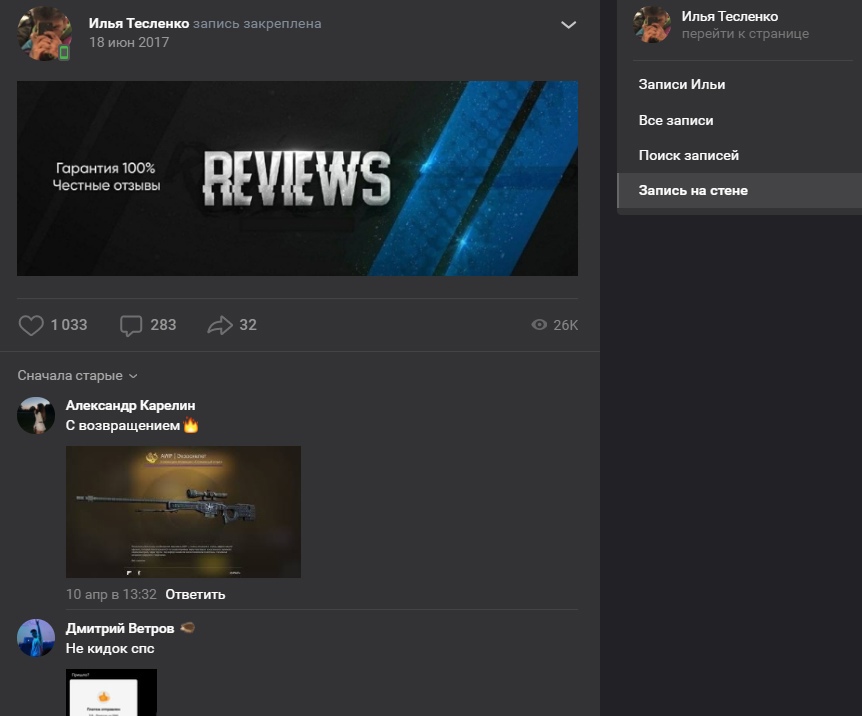Expand the post options chevron menu
862x716 pixels.
pyautogui.click(x=568, y=25)
